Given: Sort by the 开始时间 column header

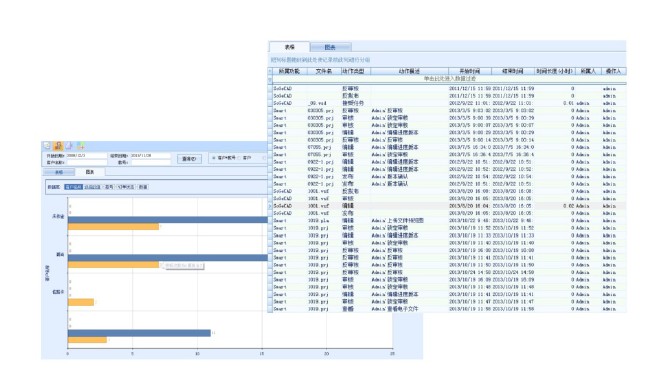Looking at the screenshot, I should coord(470,71).
